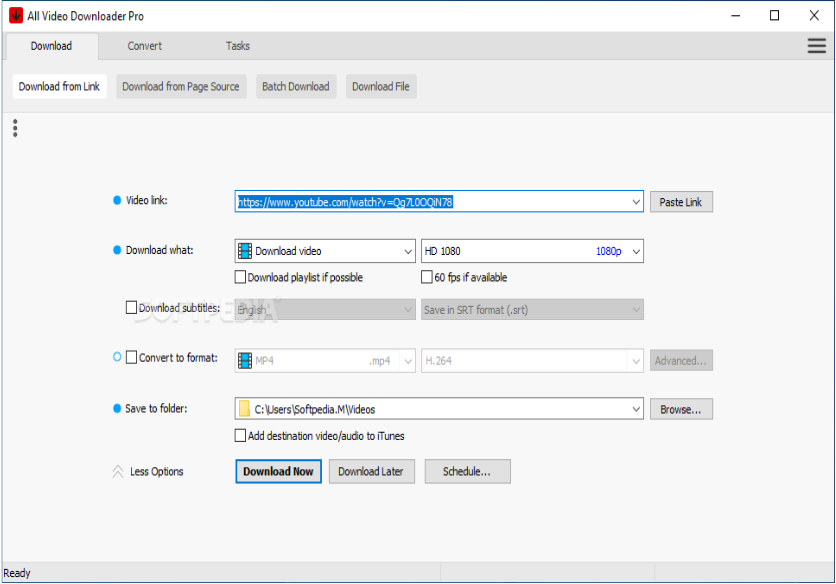Enable Download playlist if possible
This screenshot has width=836, height=584.
click(x=240, y=277)
